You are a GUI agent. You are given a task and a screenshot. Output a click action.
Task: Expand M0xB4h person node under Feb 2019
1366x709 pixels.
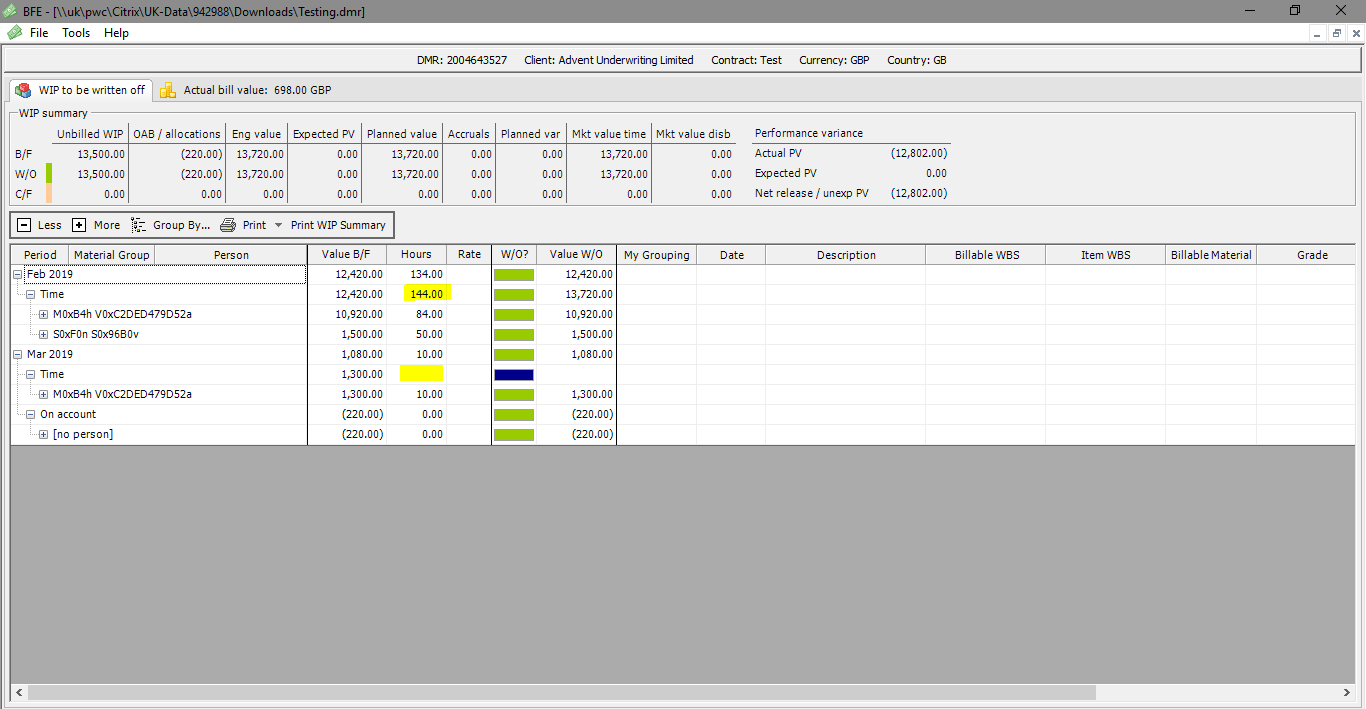point(44,314)
